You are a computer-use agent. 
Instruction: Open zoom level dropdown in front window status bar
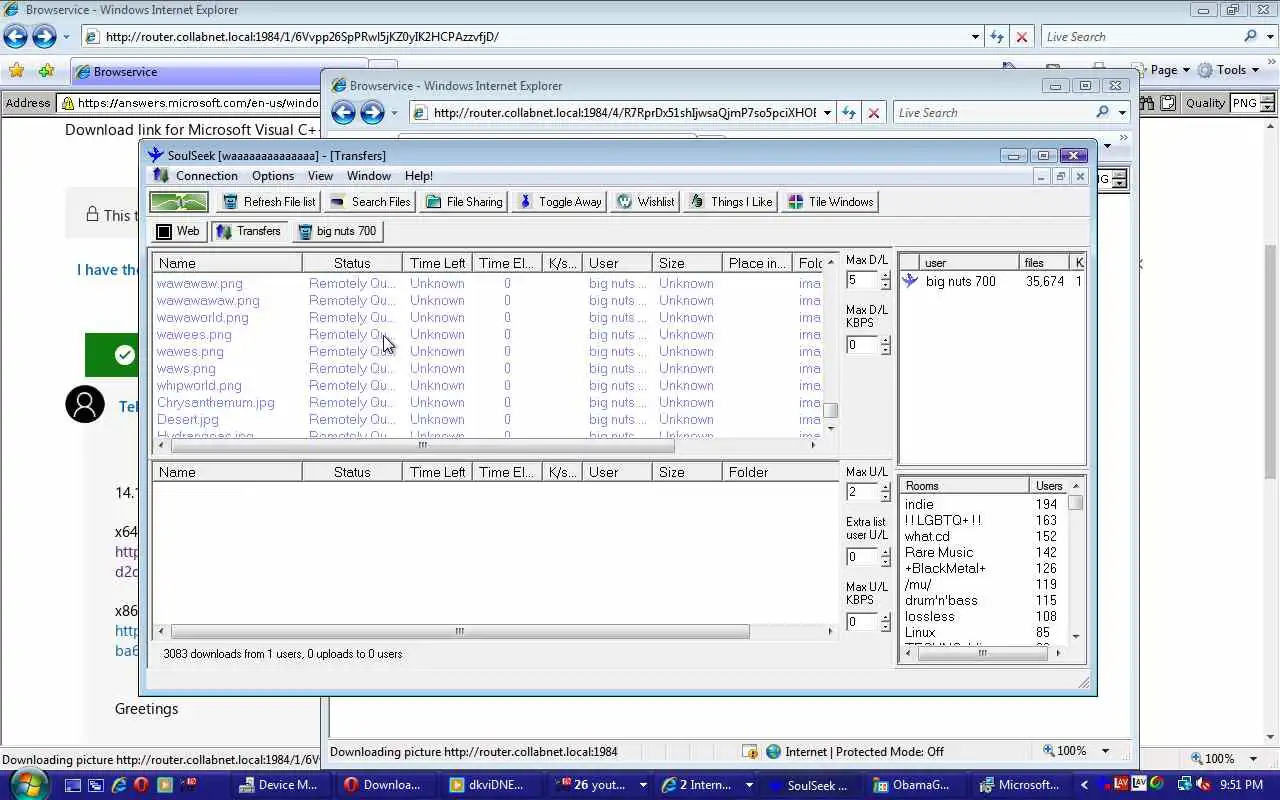click(1105, 751)
